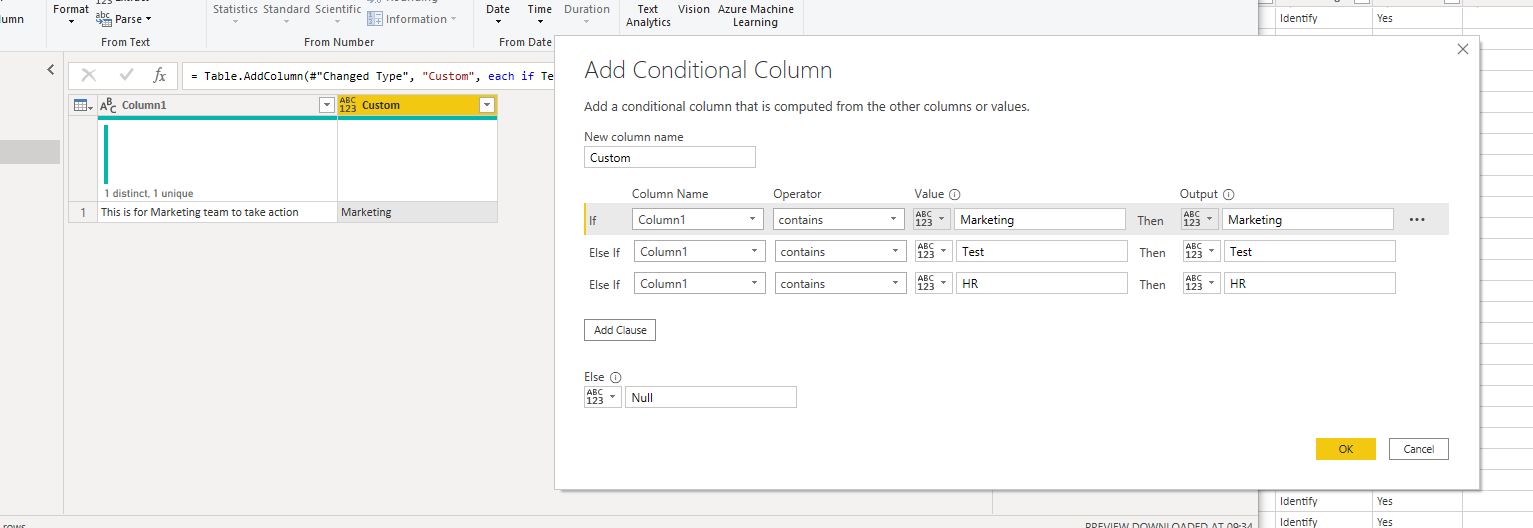Open Format dropdown in ribbon
This screenshot has width=1533, height=528.
71,14
